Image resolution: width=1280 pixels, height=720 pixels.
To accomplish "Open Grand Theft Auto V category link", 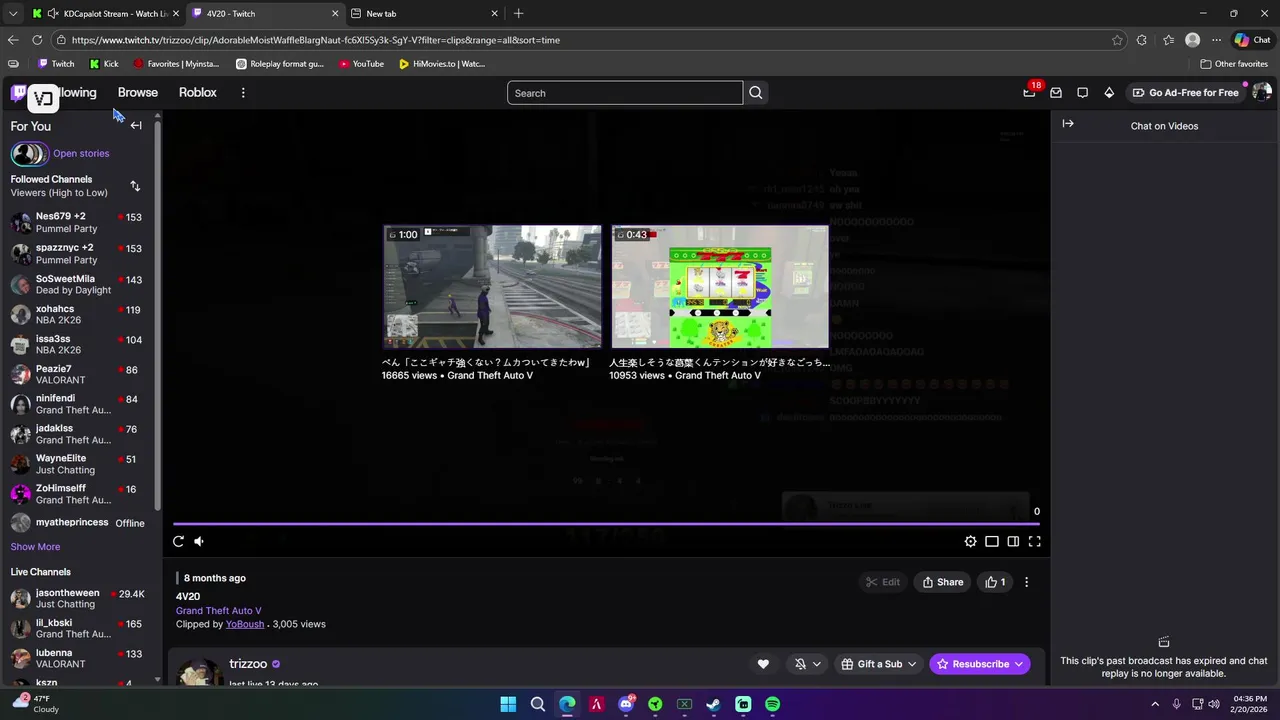I will coord(218,611).
